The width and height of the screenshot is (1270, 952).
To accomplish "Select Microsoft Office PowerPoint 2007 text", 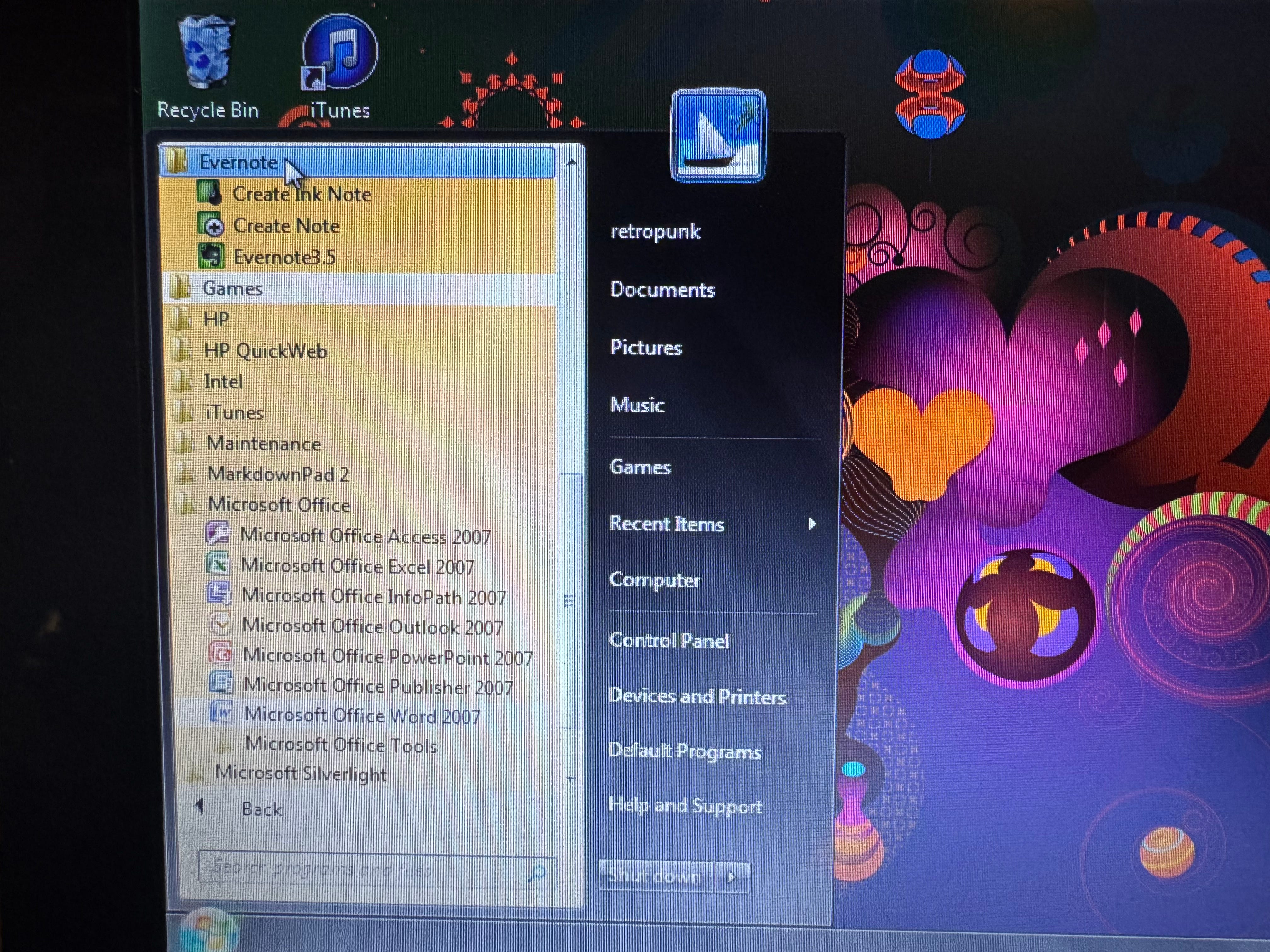I will pos(388,656).
